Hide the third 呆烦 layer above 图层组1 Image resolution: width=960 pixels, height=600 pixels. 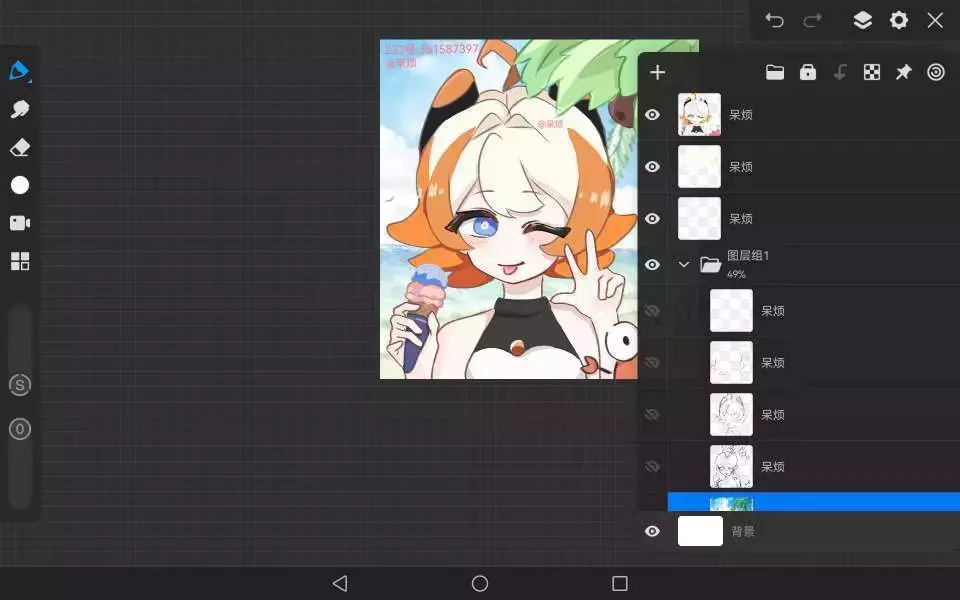pos(653,219)
